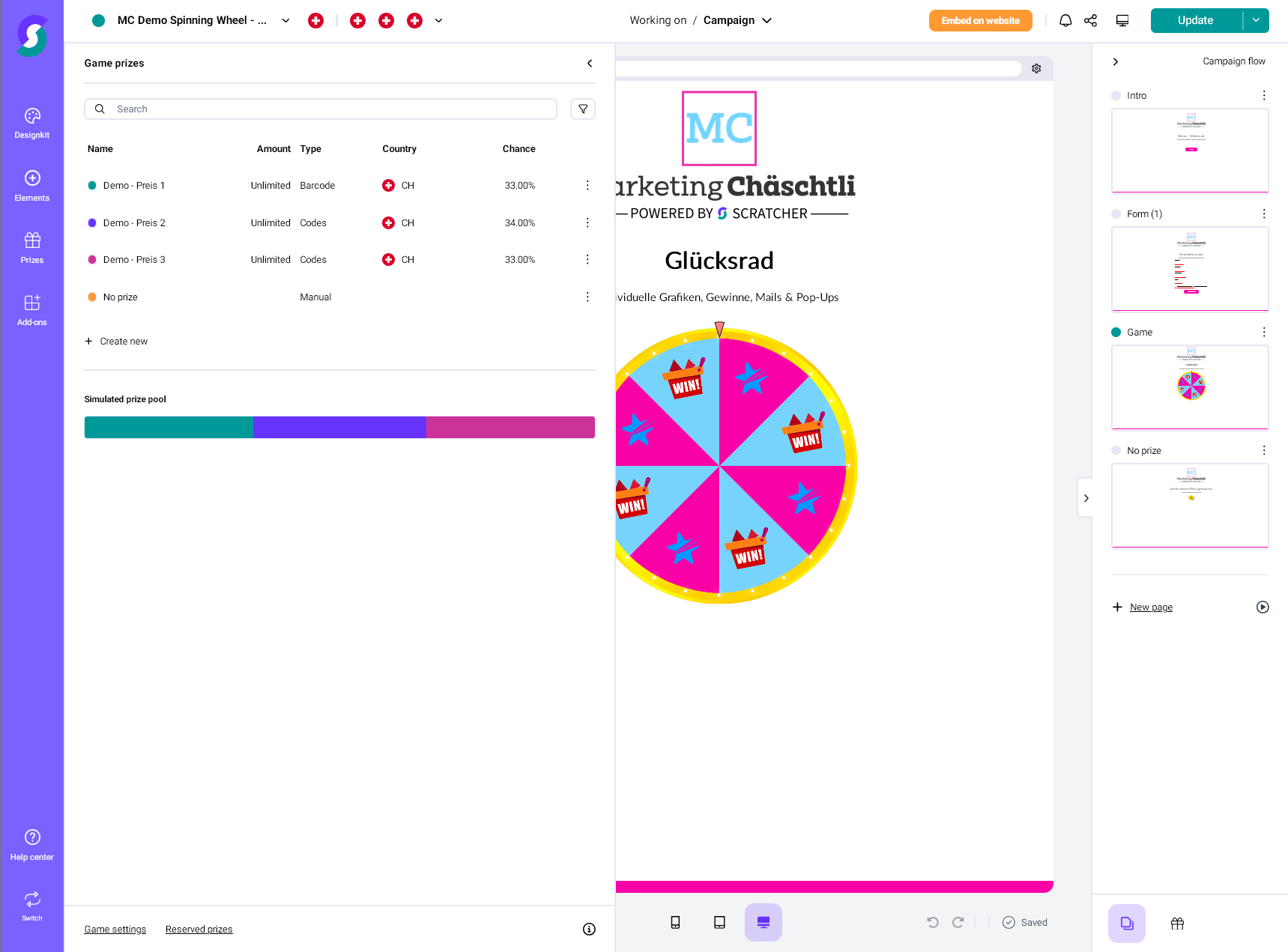Click the teal segment of the simulated prize pool
This screenshot has width=1288, height=952.
[169, 427]
